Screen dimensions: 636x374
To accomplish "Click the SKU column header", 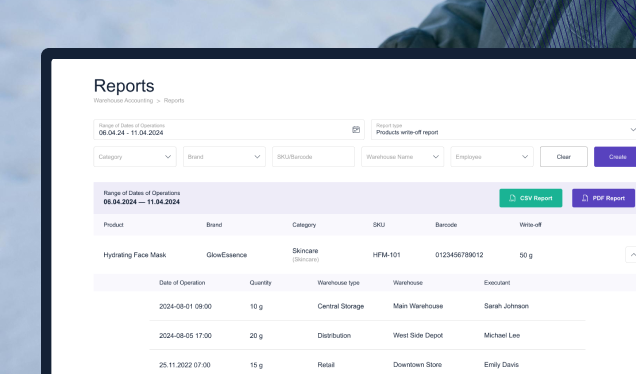I will (379, 225).
